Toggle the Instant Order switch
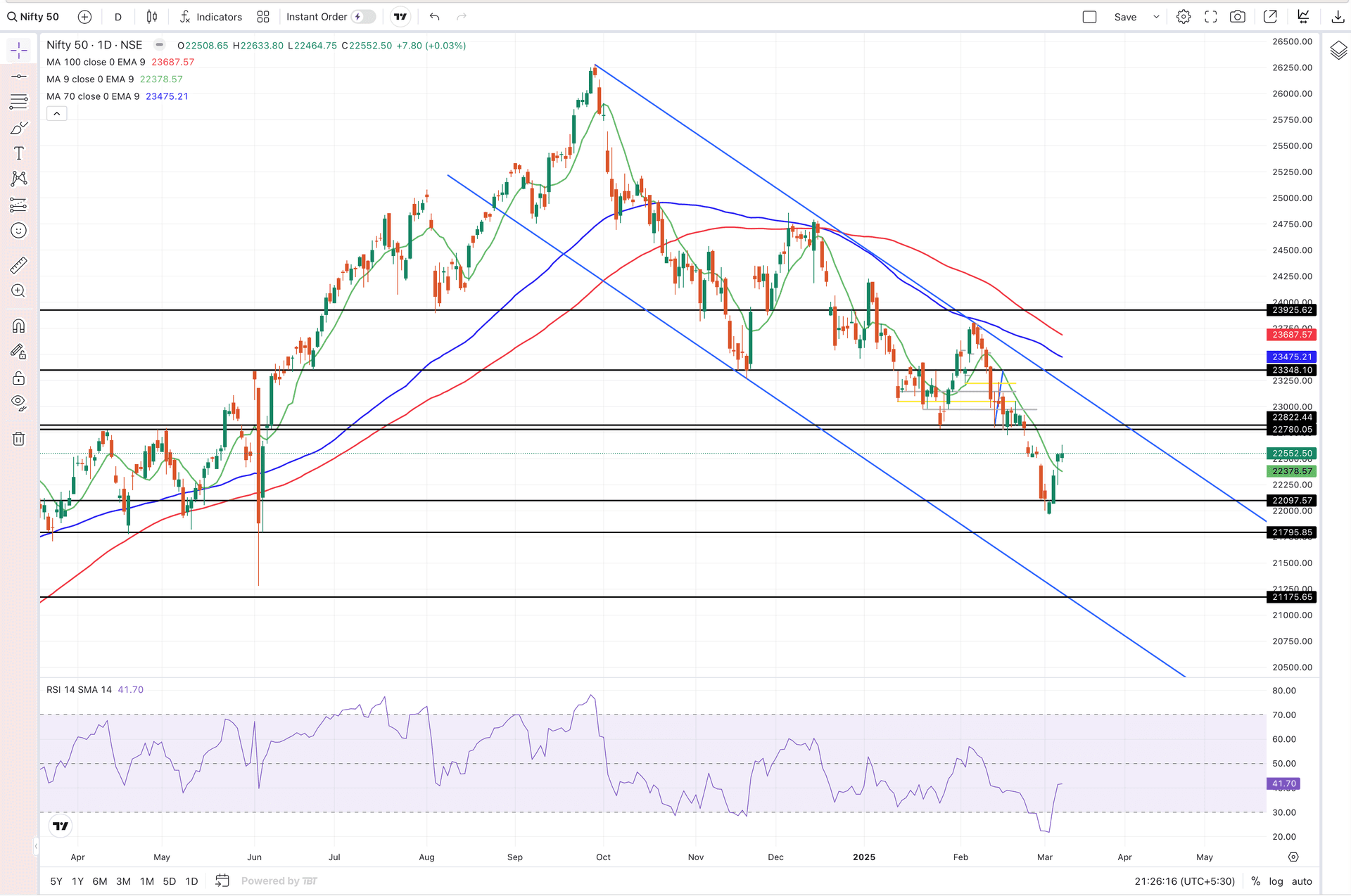This screenshot has width=1351, height=896. click(363, 17)
